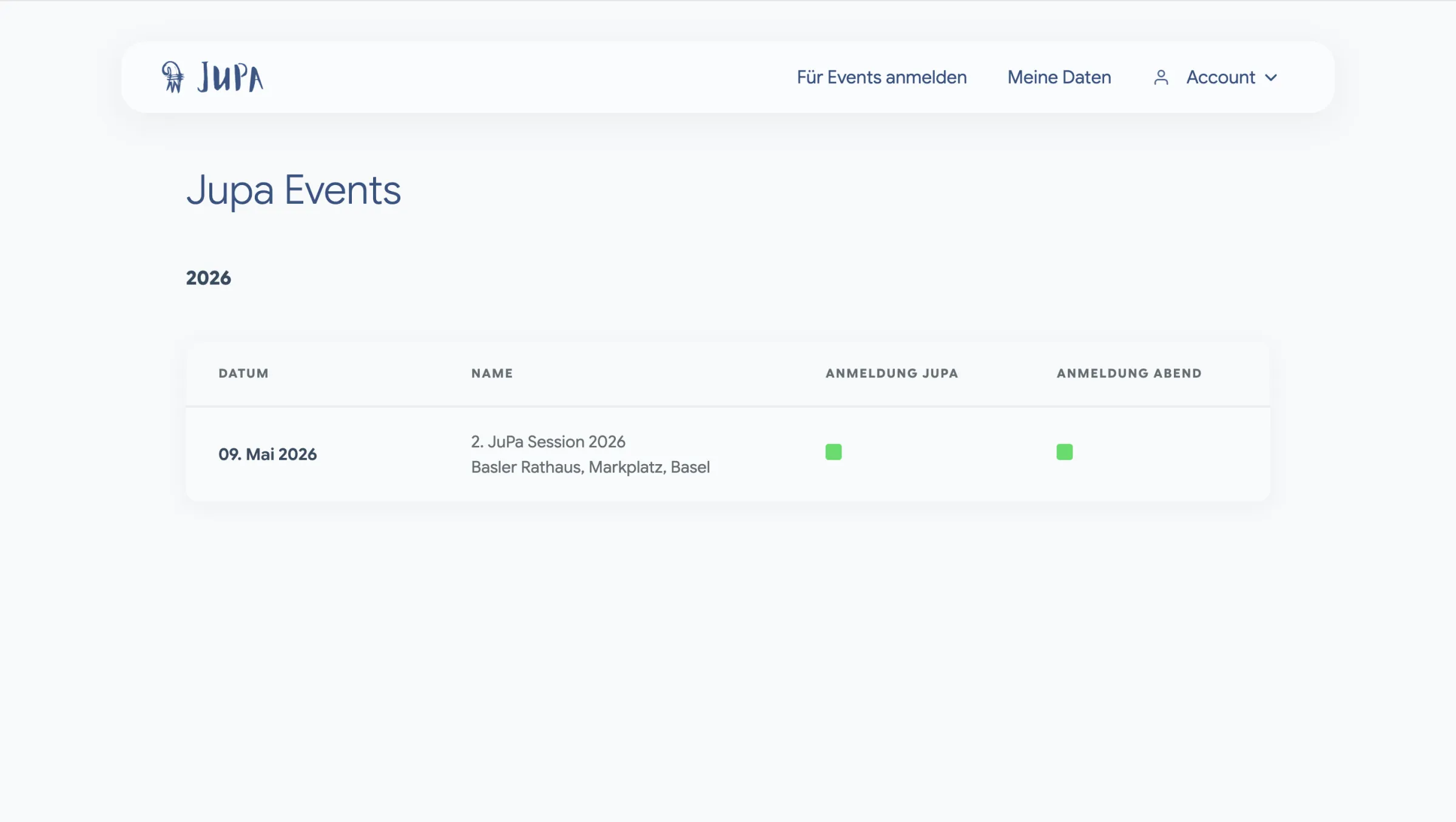
Task: Toggle green JuPa registration status square
Action: 833,452
